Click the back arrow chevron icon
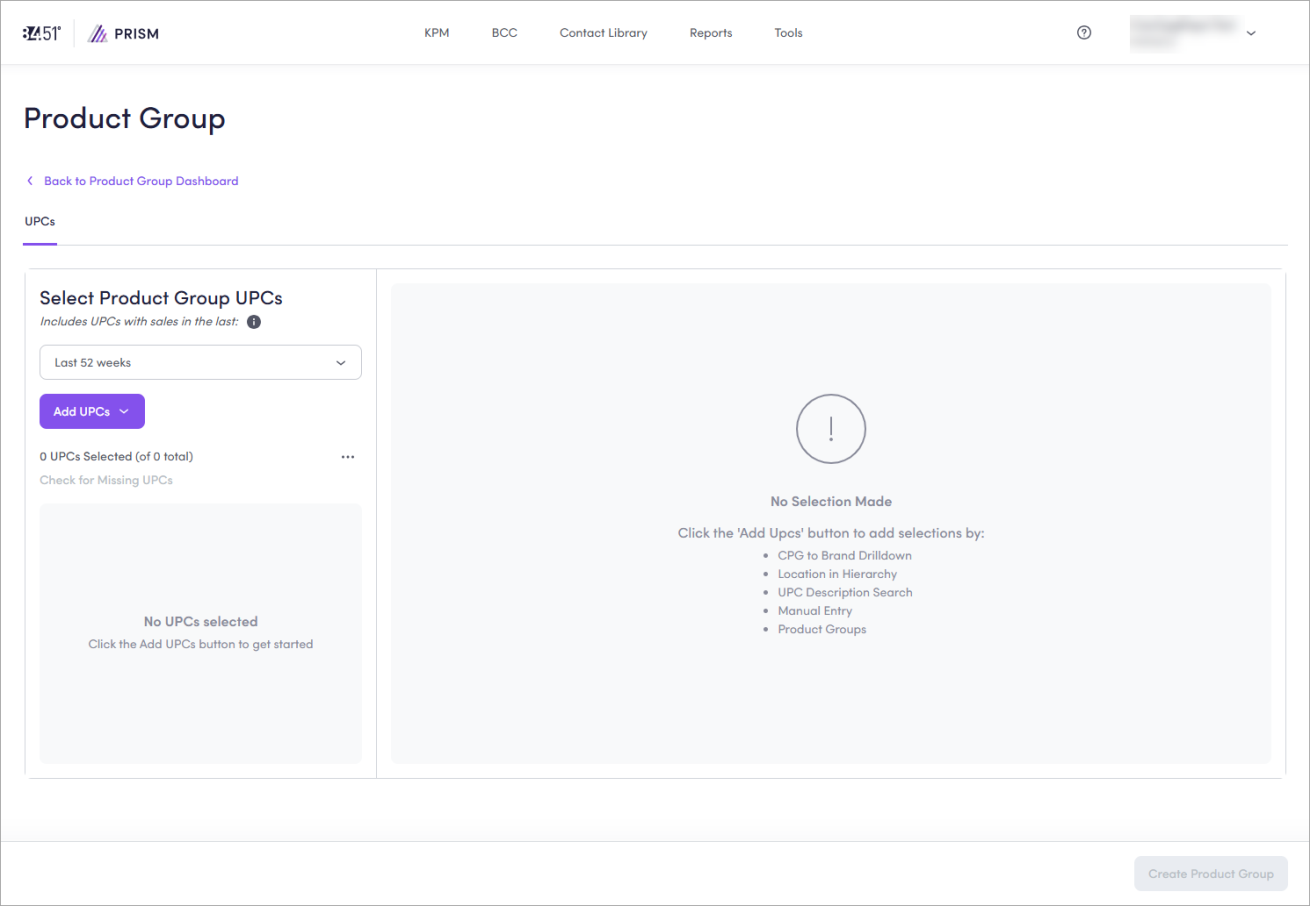The image size is (1310, 906). click(30, 181)
